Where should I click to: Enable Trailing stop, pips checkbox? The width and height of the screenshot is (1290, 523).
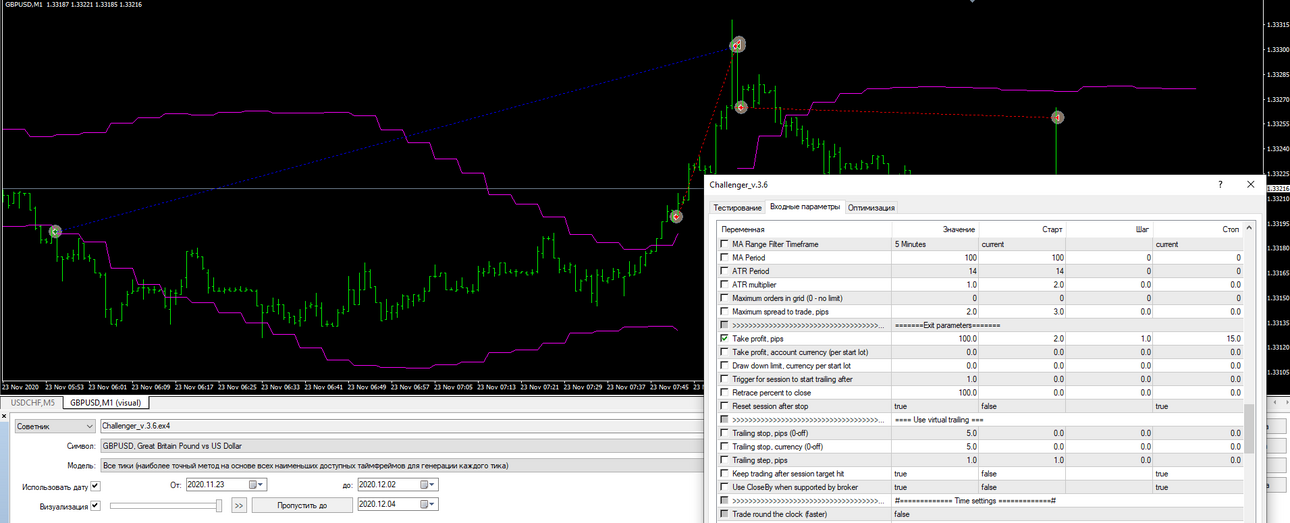click(x=724, y=433)
